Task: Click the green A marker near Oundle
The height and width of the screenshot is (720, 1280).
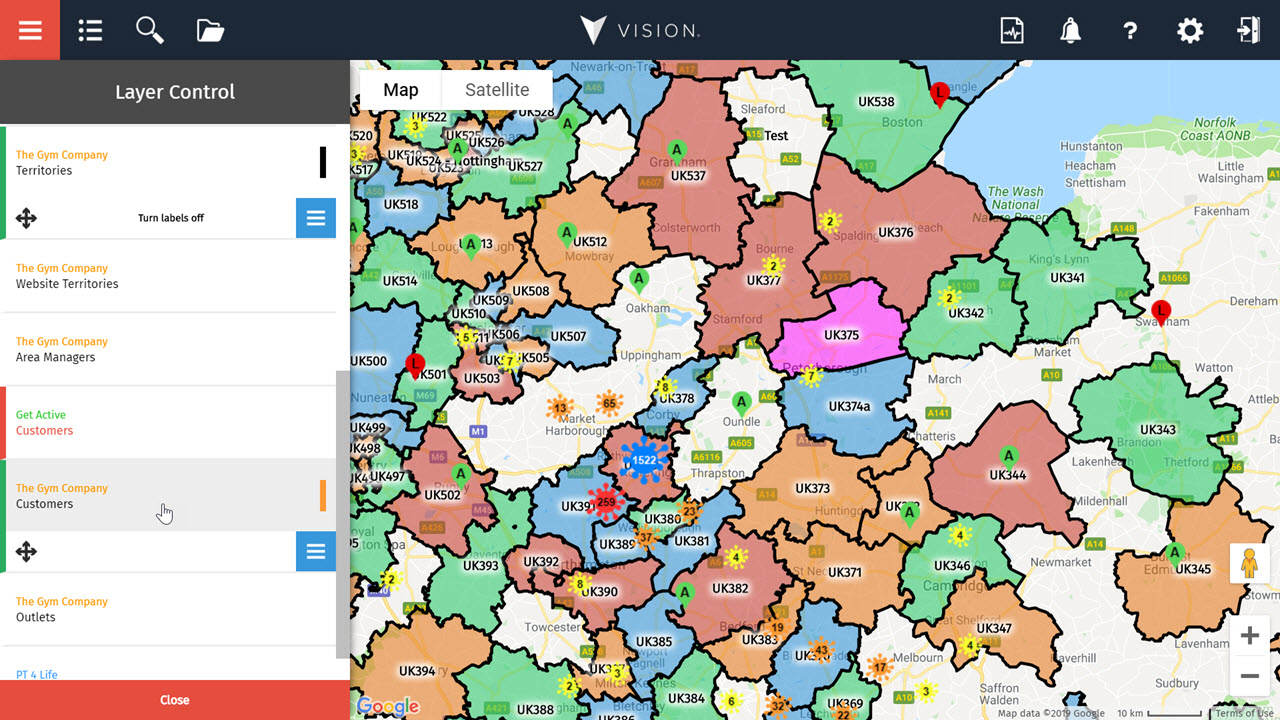Action: 741,404
